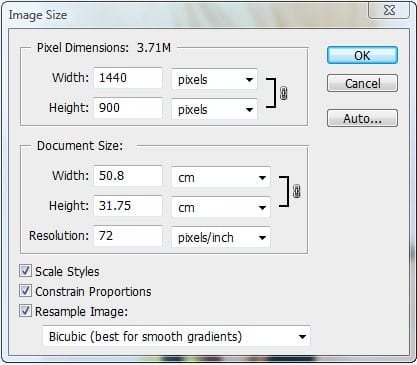Click the pixel Width field showing 1440
This screenshot has height=365, width=417.
(x=128, y=78)
